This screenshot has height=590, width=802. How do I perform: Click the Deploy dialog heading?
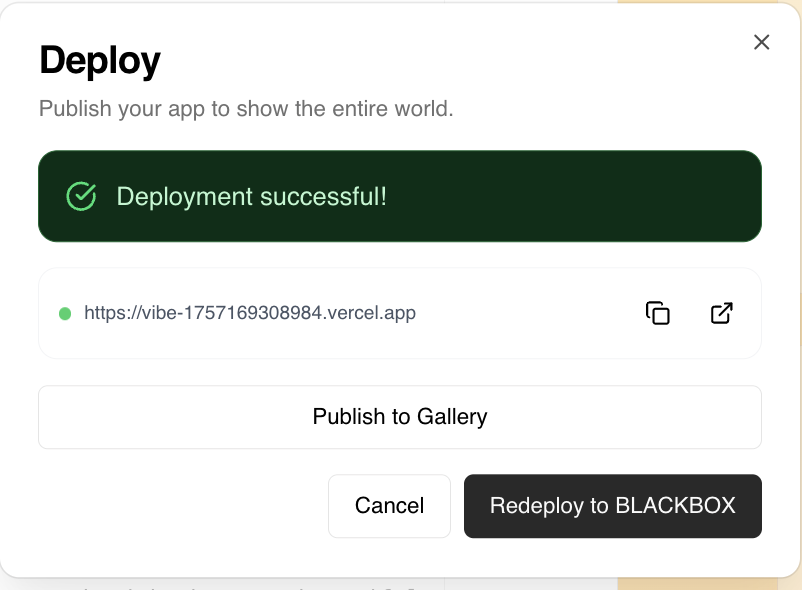tap(100, 60)
